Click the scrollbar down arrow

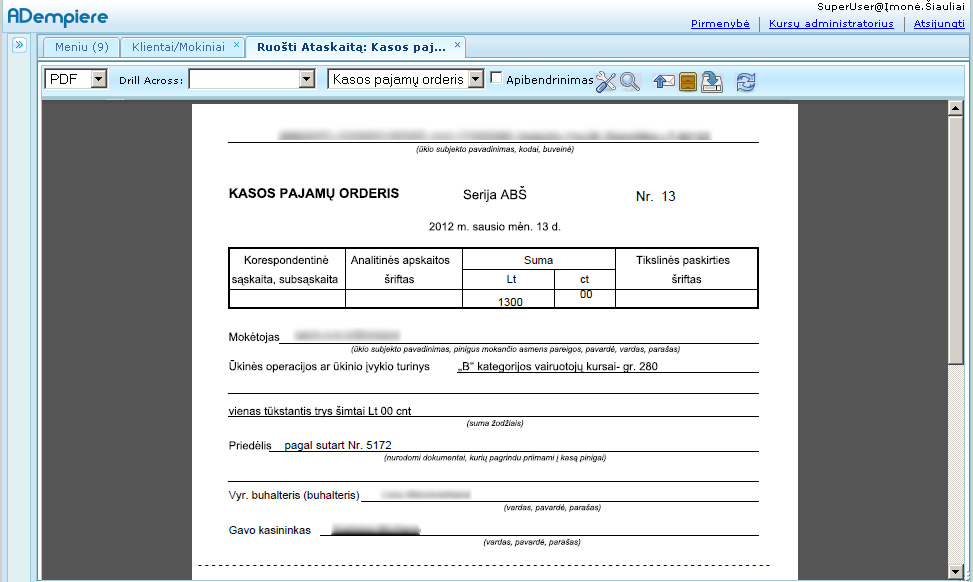(956, 571)
